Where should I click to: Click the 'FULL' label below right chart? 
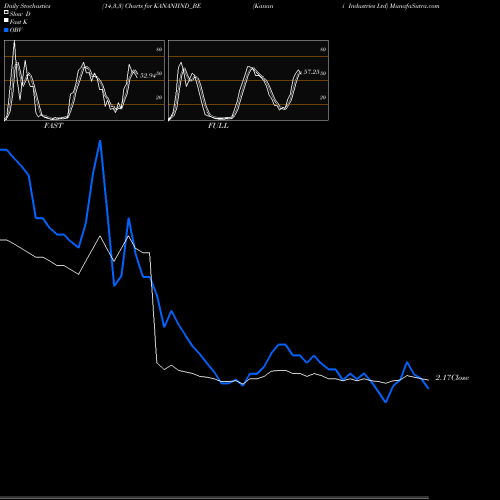[218, 126]
